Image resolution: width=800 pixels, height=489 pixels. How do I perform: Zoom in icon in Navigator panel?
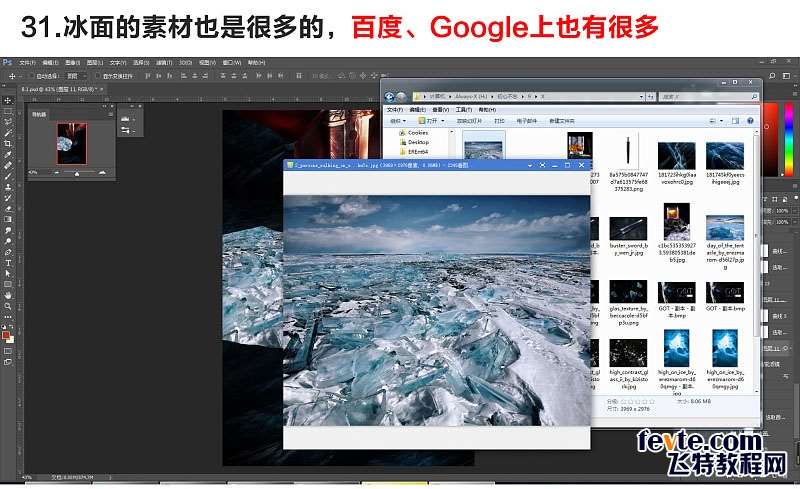pos(102,173)
